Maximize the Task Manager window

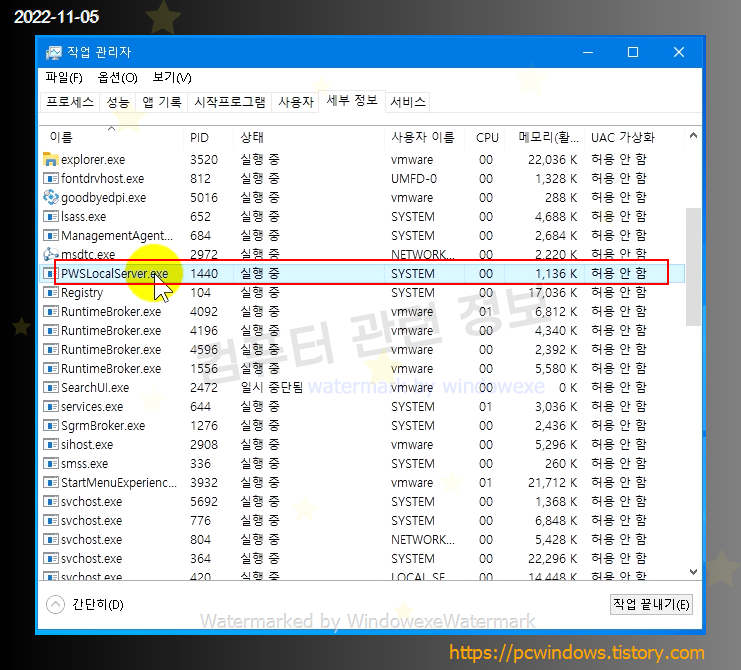[x=633, y=52]
